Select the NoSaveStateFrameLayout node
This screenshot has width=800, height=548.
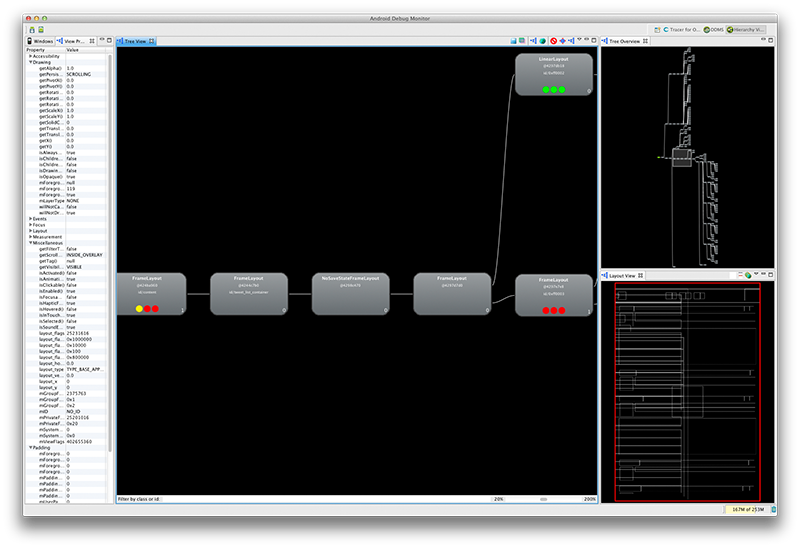pos(351,294)
